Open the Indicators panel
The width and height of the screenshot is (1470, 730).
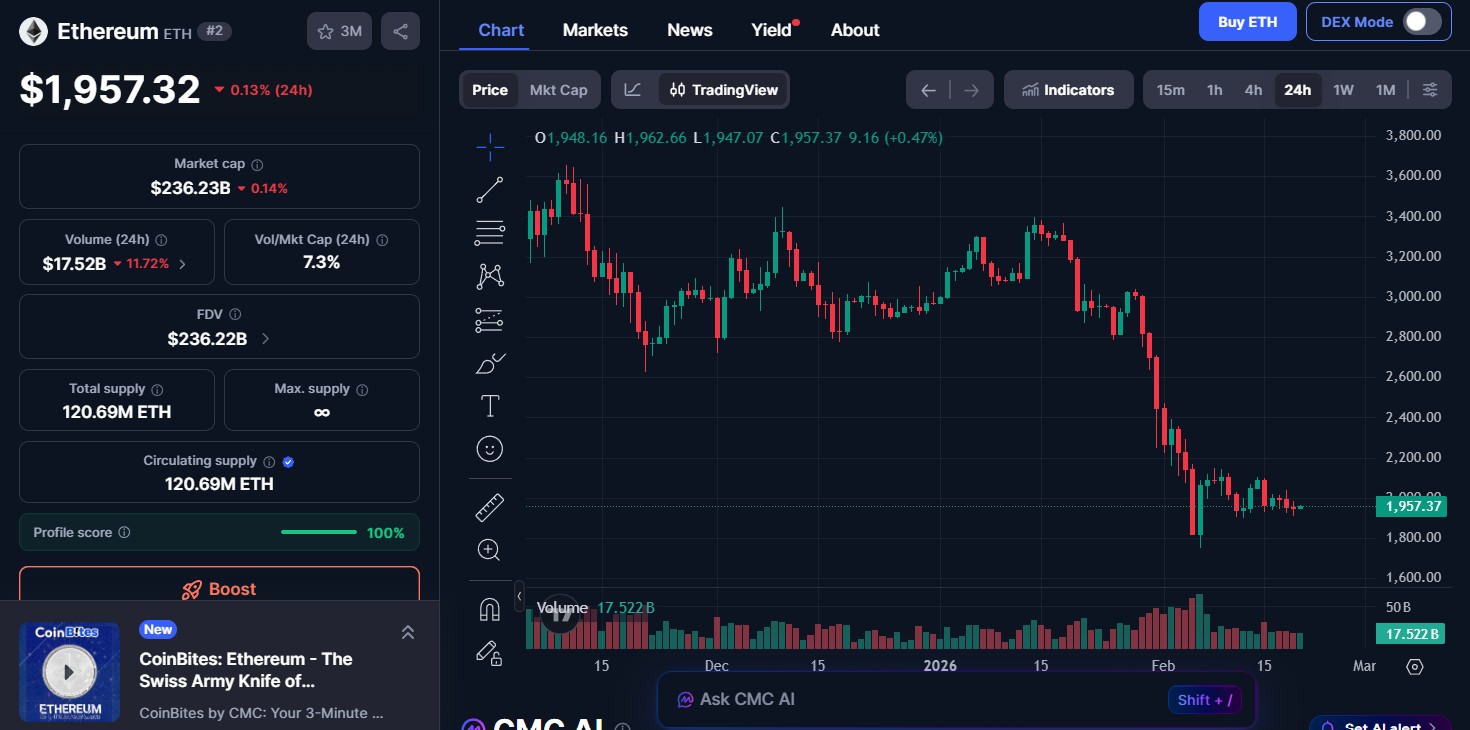tap(1068, 89)
